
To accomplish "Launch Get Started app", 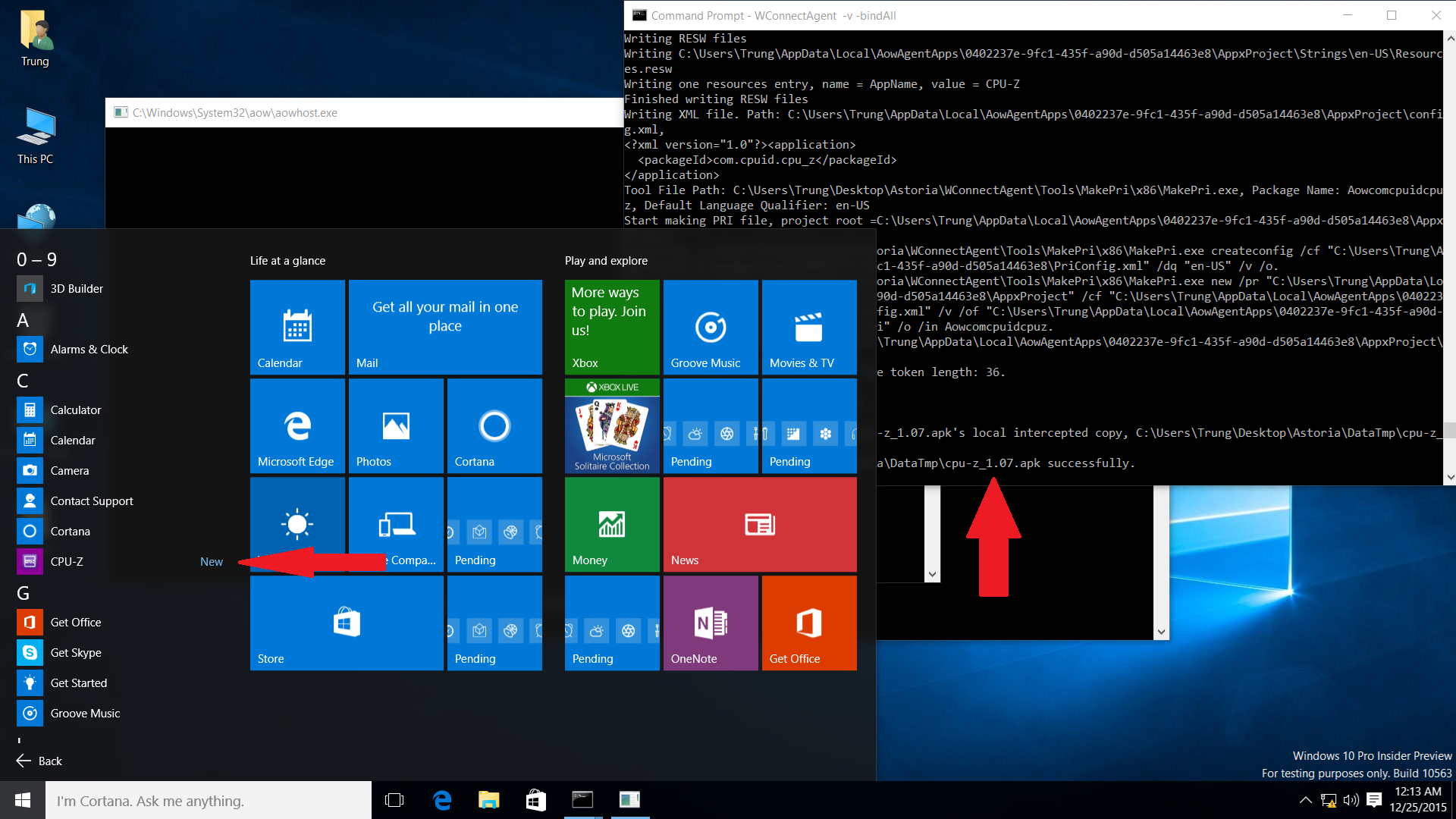I will click(x=121, y=682).
